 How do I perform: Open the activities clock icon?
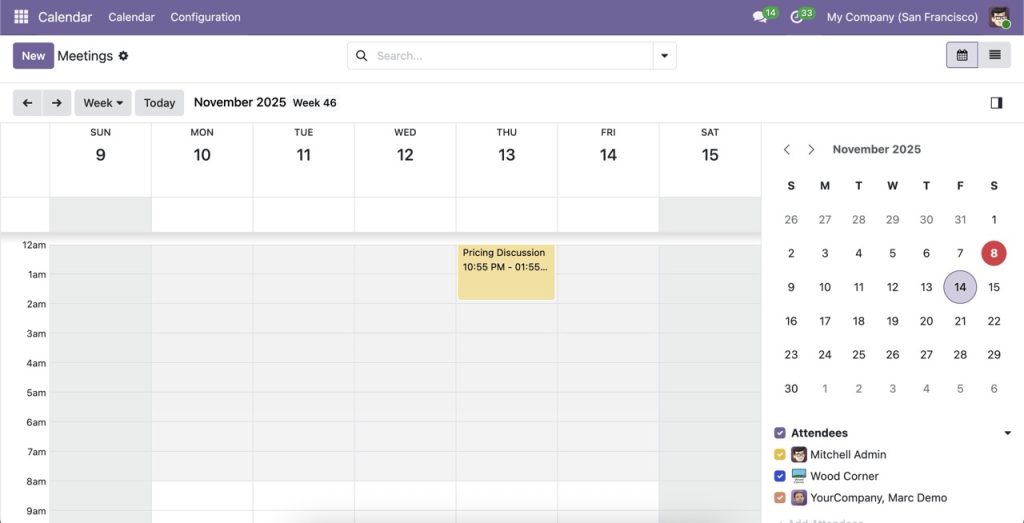(798, 17)
